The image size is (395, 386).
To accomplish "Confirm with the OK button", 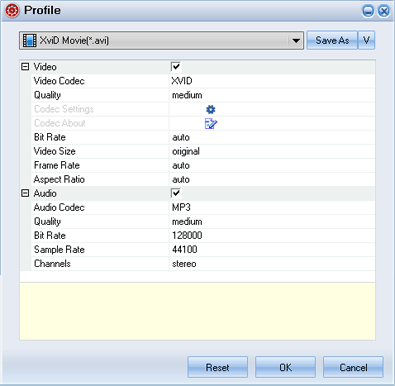I will [x=285, y=367].
